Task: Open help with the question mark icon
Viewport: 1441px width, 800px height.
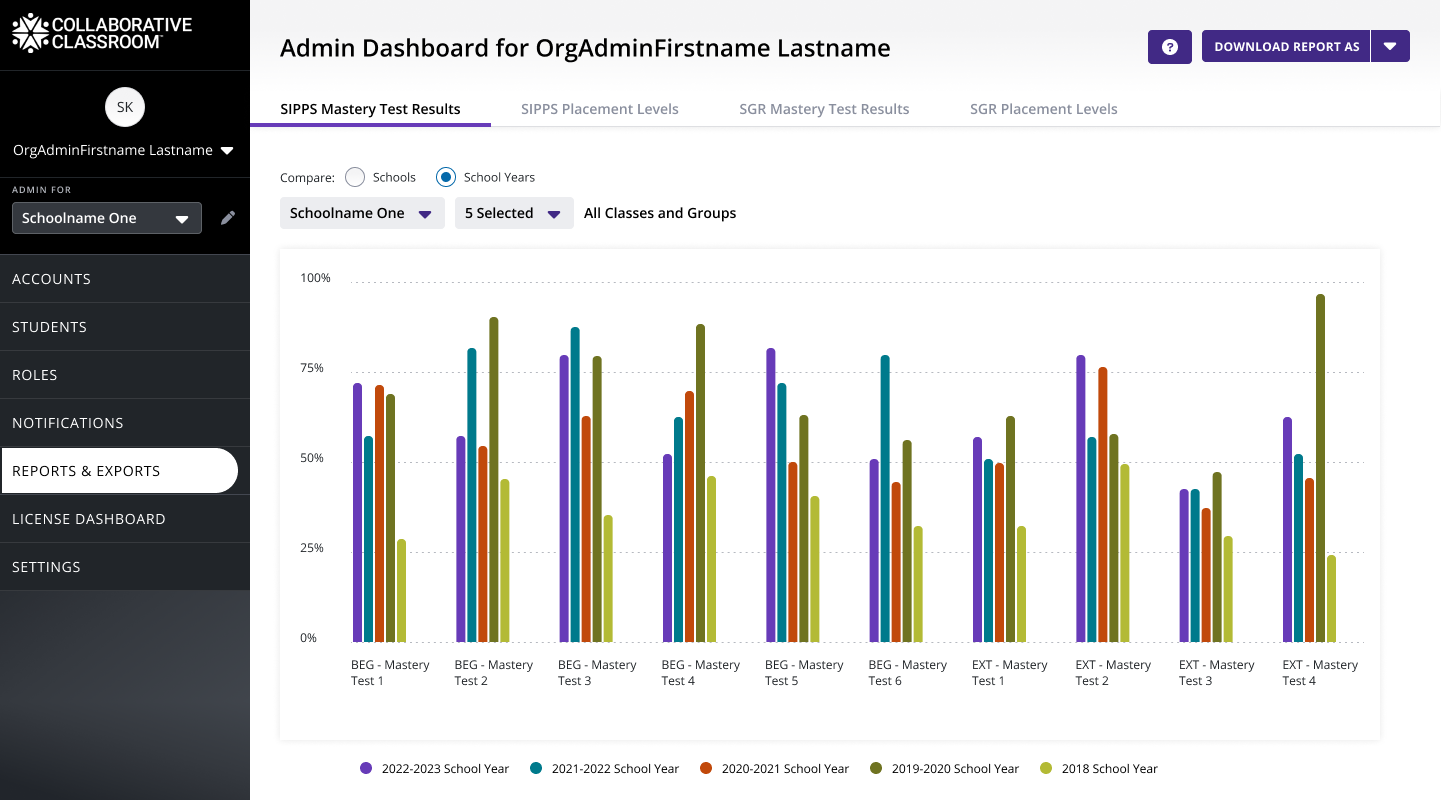Action: pos(1169,47)
